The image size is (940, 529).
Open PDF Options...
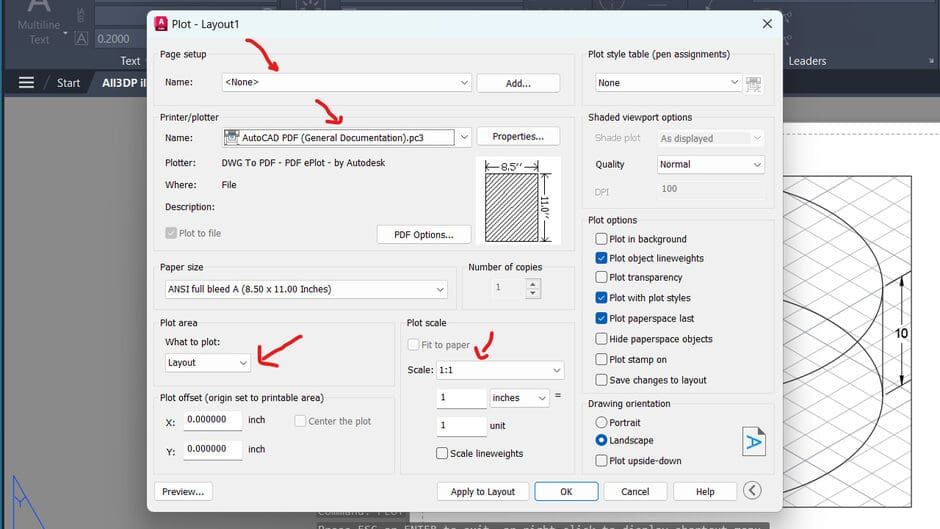click(424, 235)
